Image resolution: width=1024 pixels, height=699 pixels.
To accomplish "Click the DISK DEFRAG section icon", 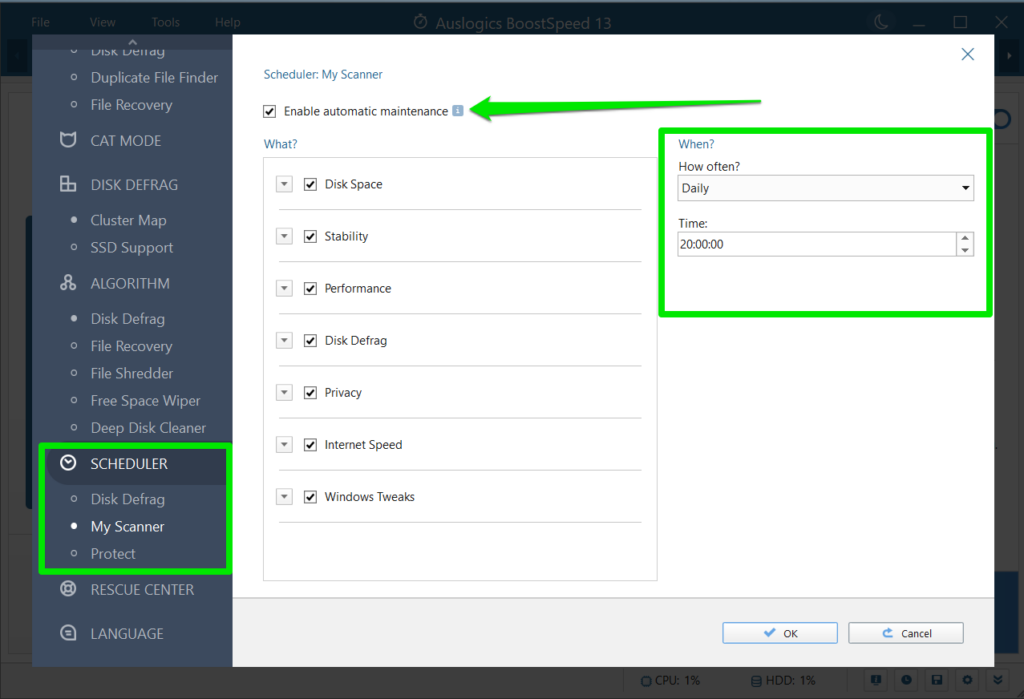I will [x=68, y=184].
